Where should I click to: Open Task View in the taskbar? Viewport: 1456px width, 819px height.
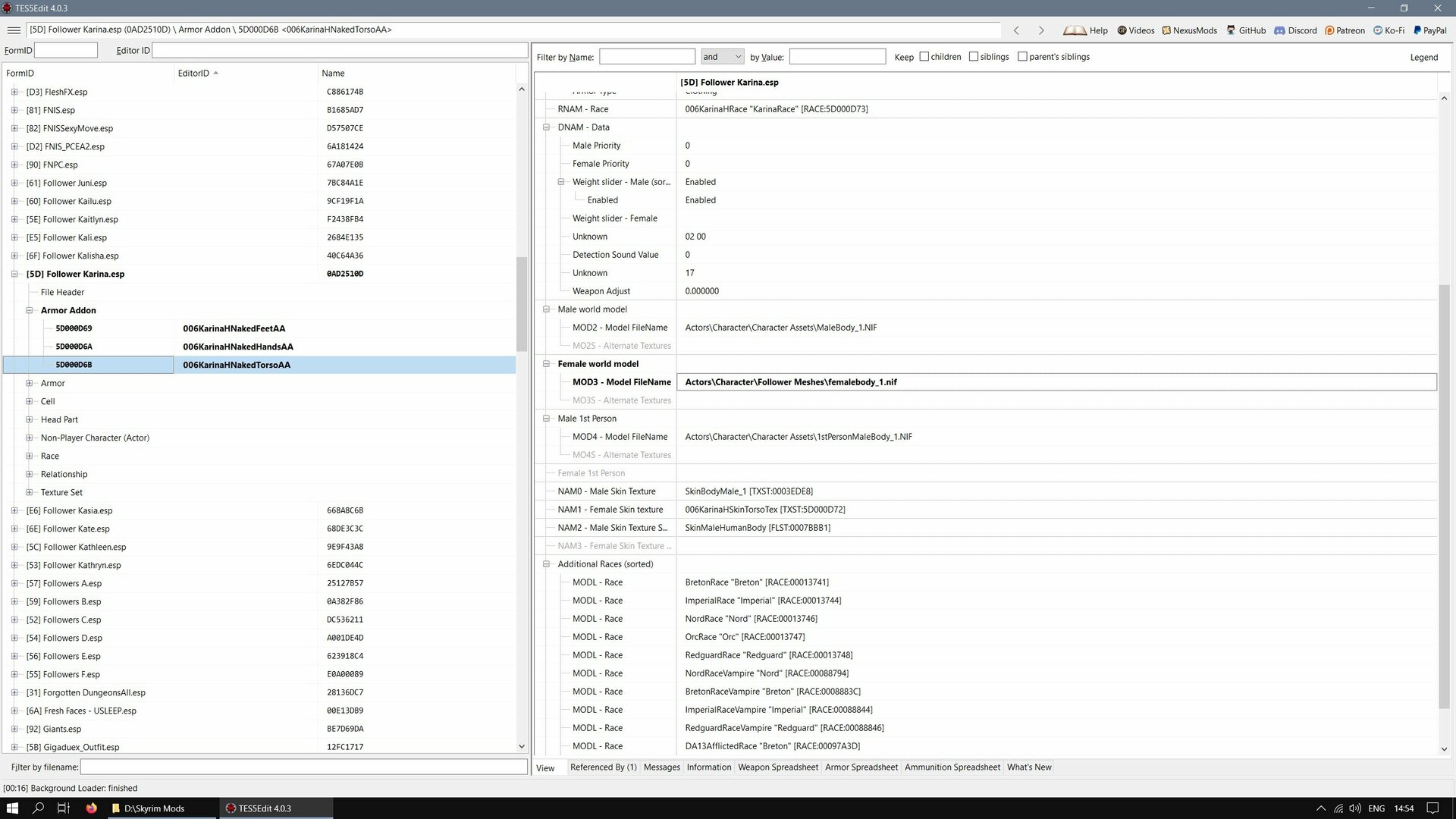[x=64, y=808]
